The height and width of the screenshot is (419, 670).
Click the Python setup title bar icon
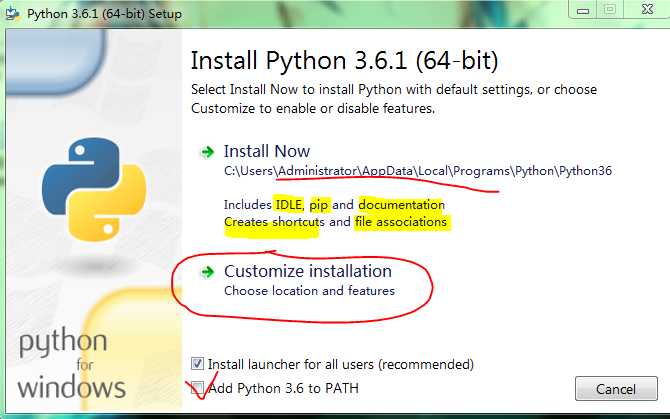pyautogui.click(x=12, y=13)
